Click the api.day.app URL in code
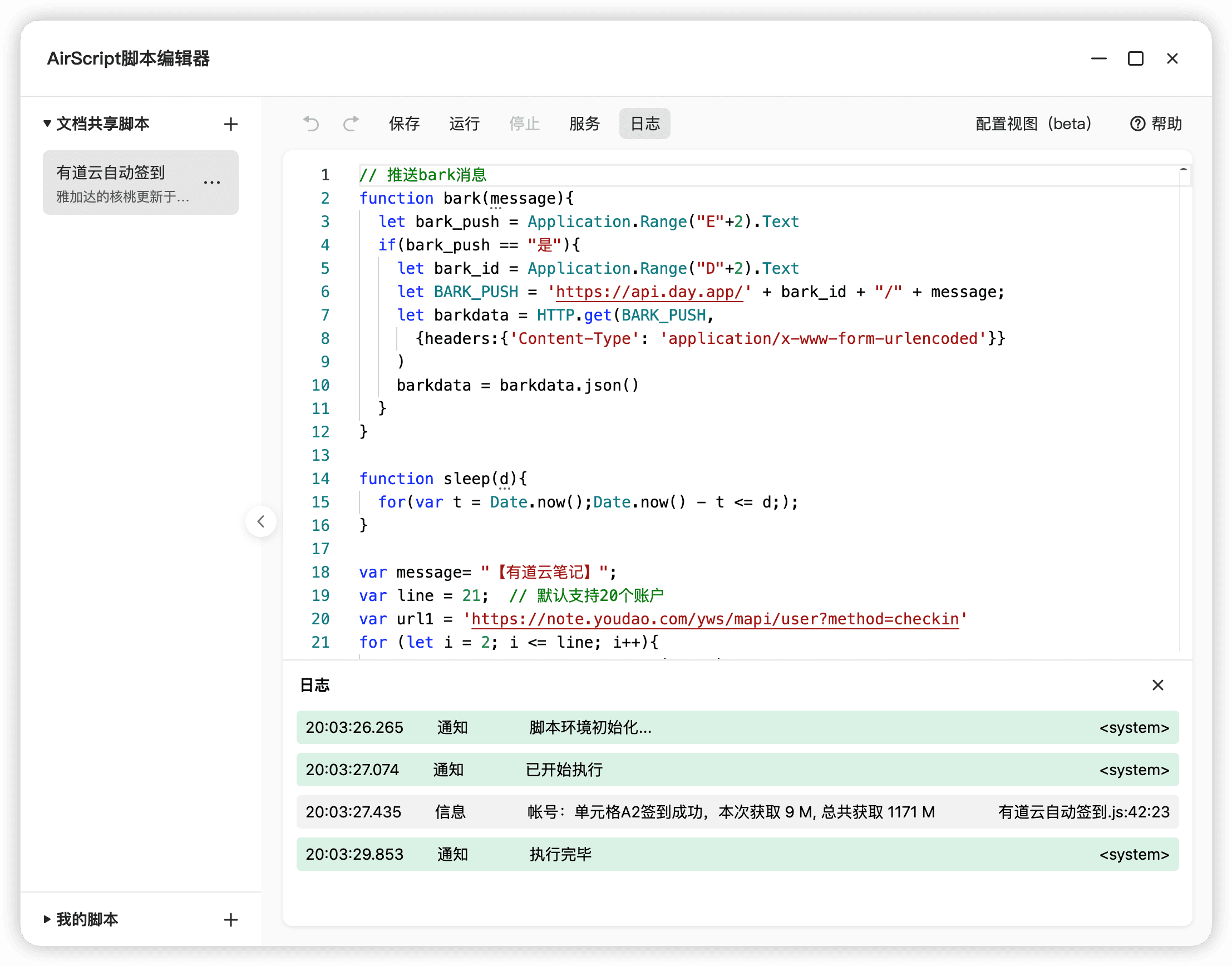 pyautogui.click(x=649, y=292)
